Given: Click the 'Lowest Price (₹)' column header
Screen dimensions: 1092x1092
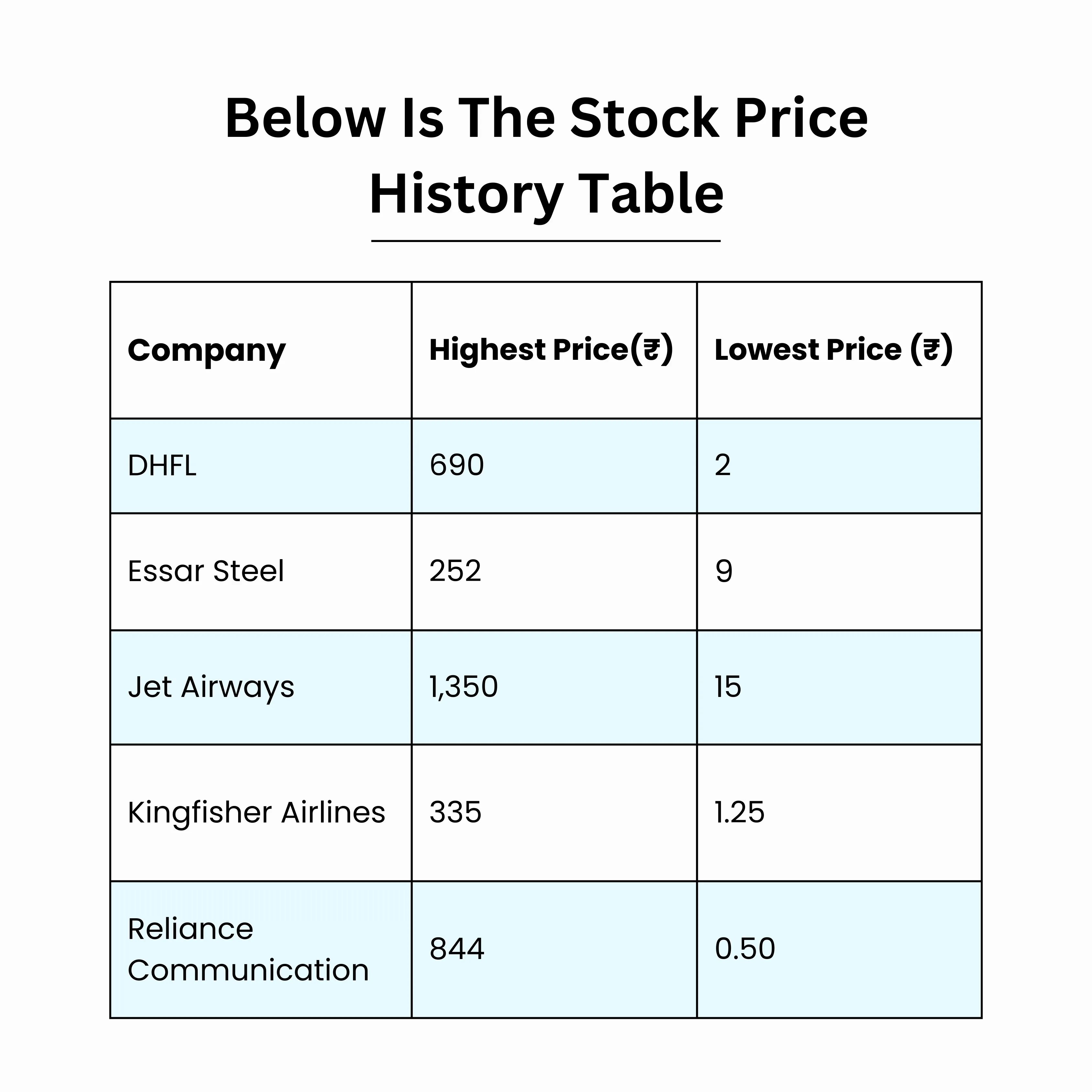Looking at the screenshot, I should pos(834,349).
